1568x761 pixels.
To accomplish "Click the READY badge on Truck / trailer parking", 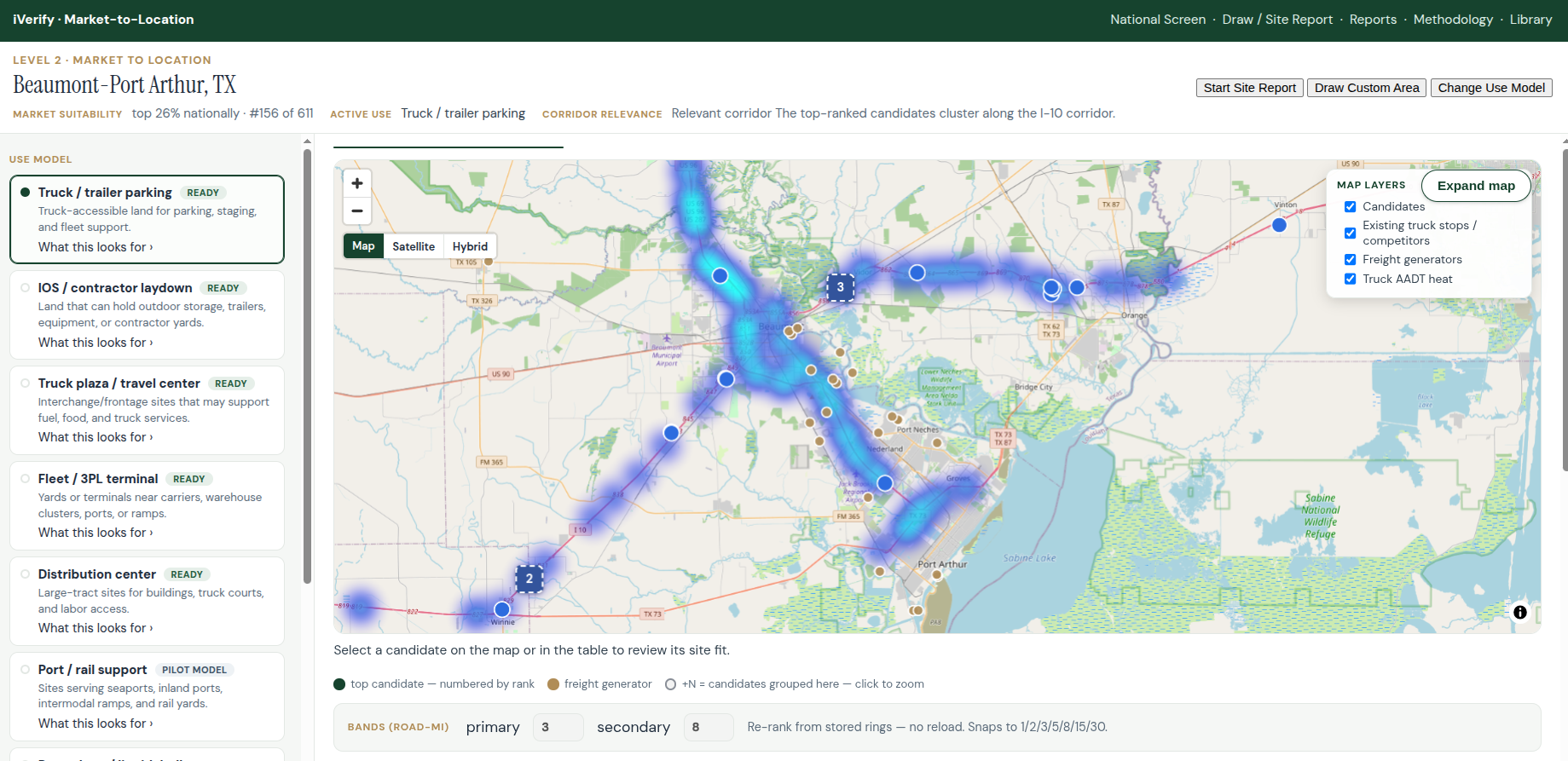I will [x=203, y=193].
